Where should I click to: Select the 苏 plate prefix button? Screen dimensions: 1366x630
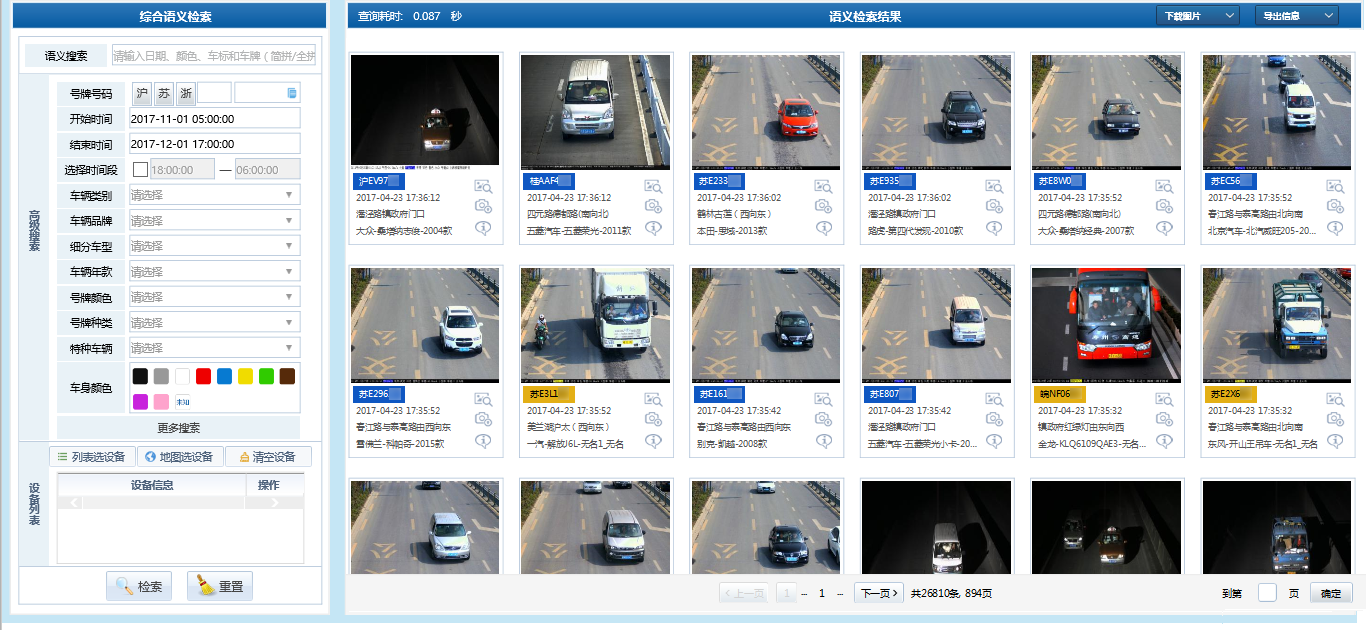(x=163, y=93)
